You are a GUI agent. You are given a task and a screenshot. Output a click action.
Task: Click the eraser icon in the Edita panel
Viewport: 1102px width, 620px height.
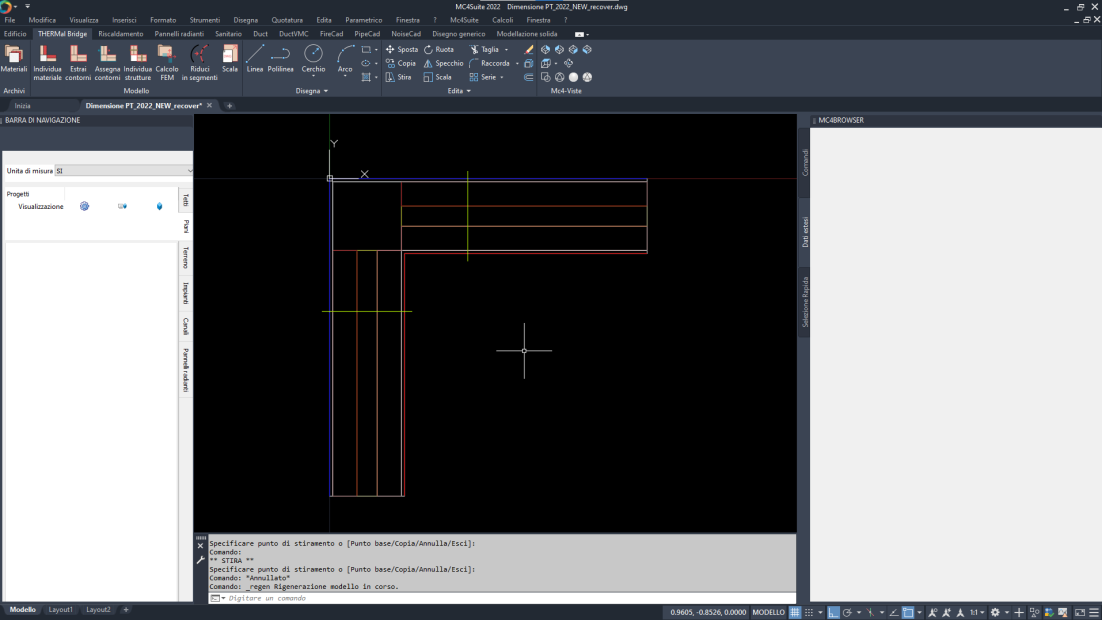[529, 49]
